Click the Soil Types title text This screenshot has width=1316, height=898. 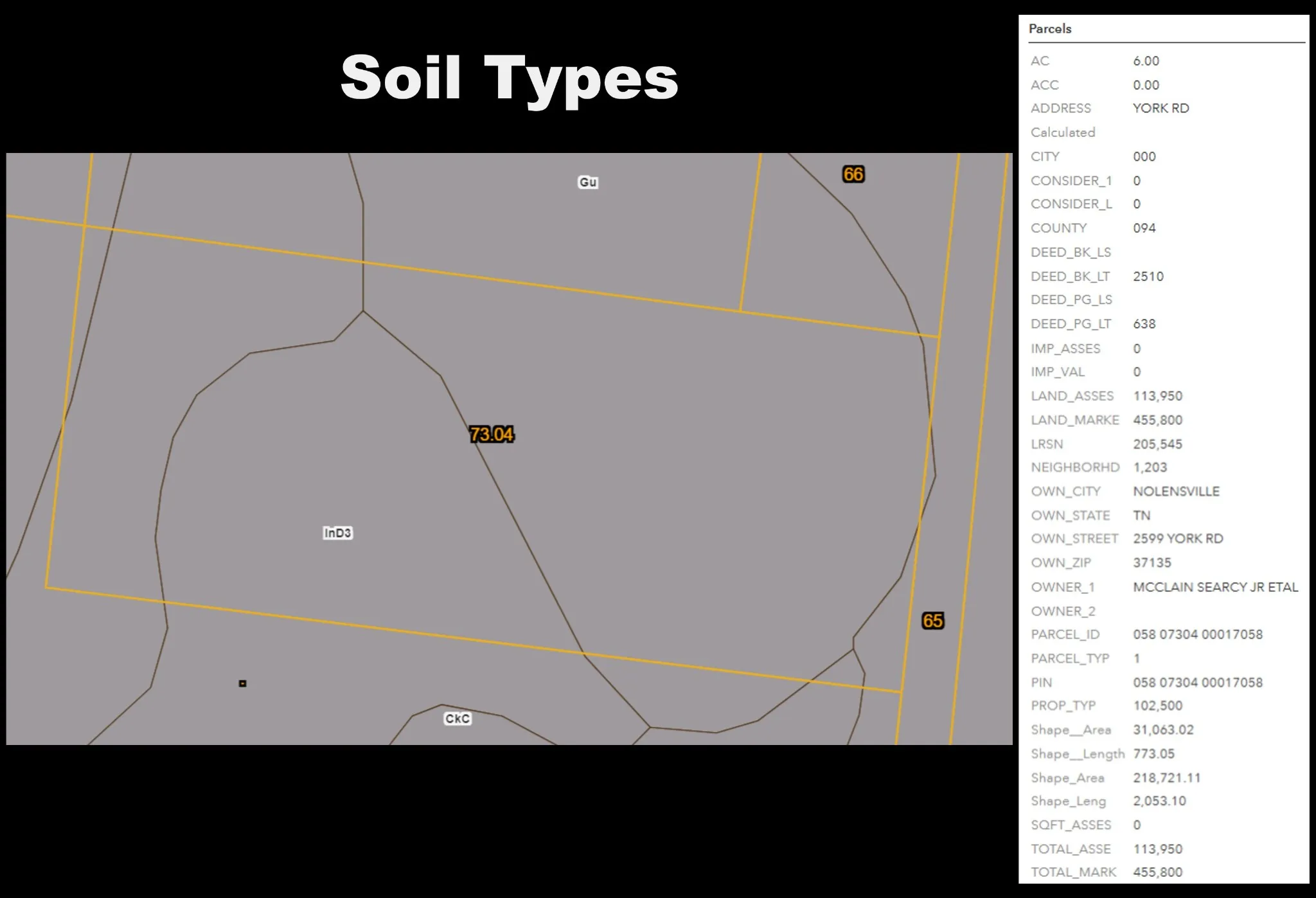[x=509, y=78]
